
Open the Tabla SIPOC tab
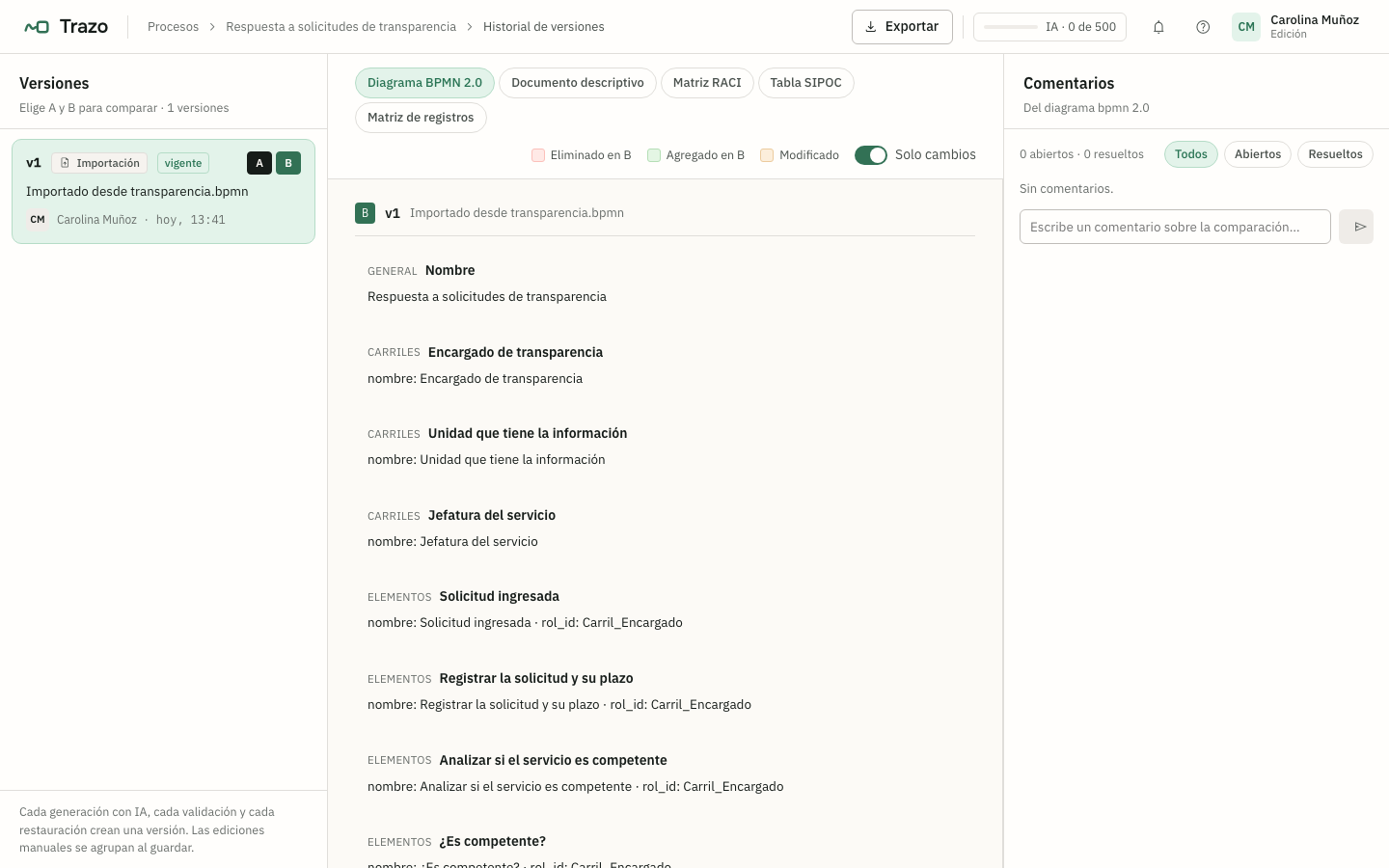coord(805,83)
